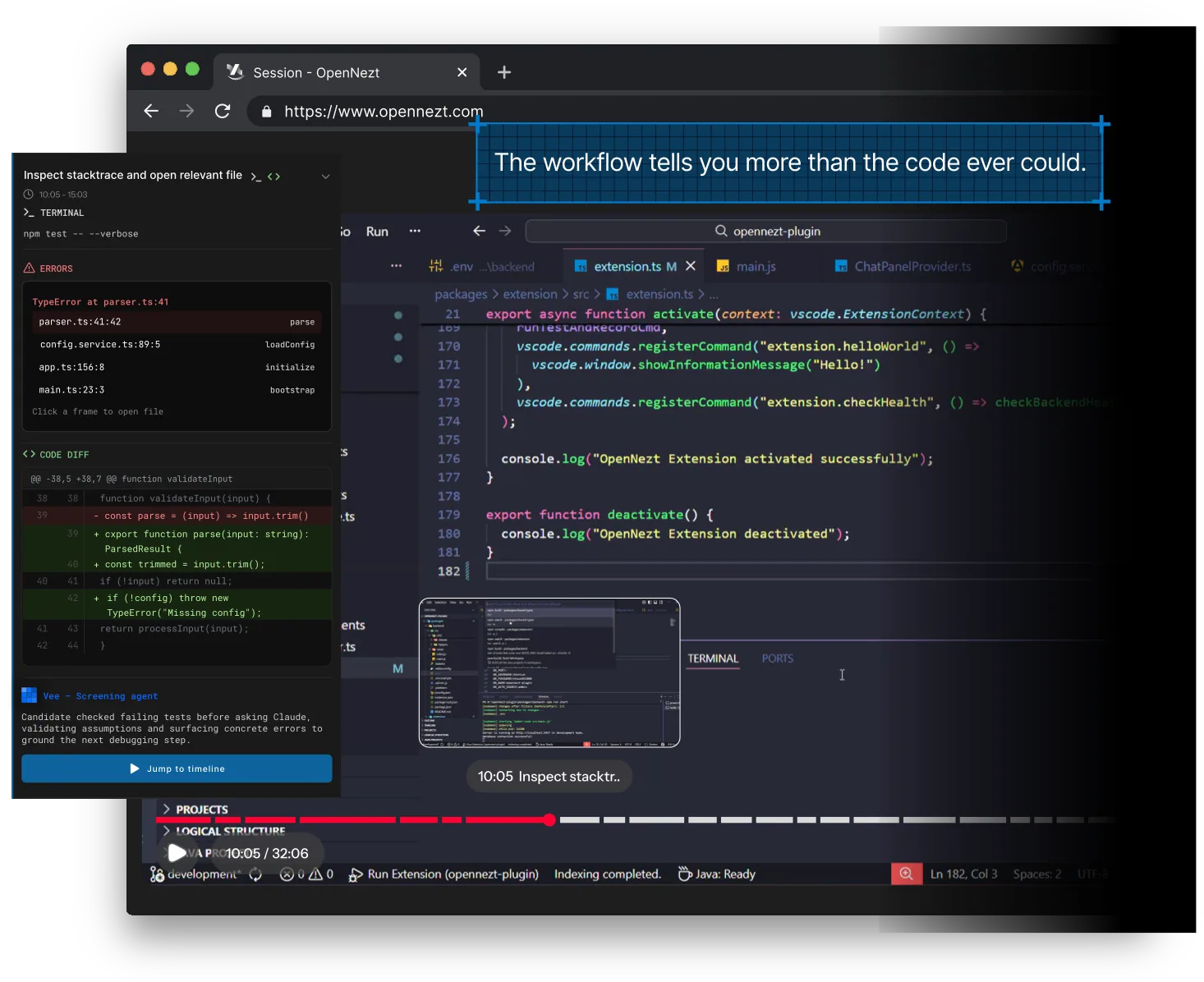Click the address bar URL field
1204x982 pixels.
click(384, 112)
